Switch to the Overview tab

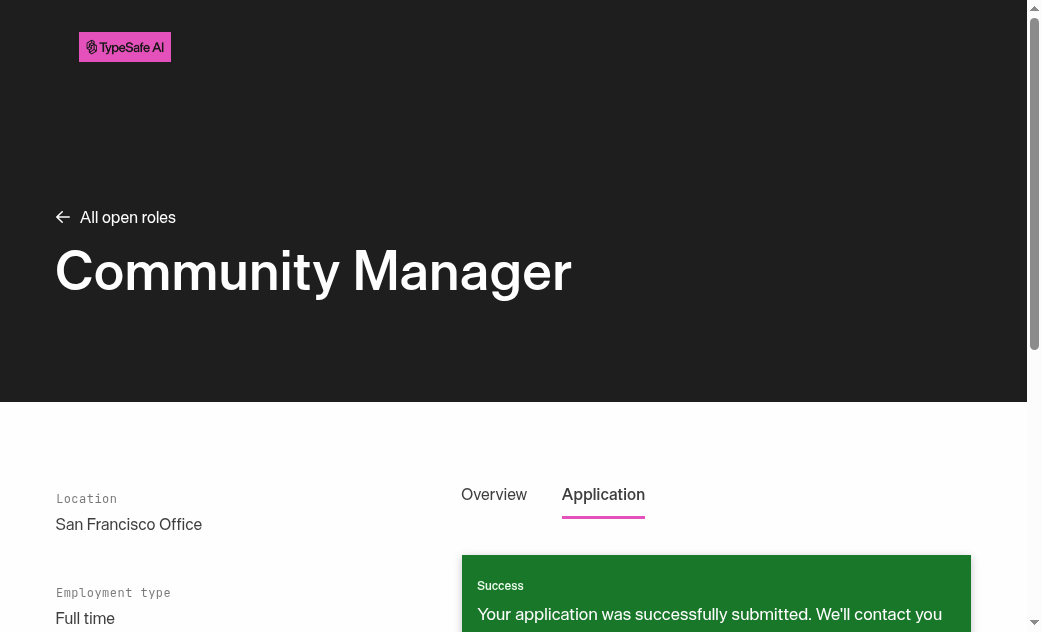coord(494,494)
